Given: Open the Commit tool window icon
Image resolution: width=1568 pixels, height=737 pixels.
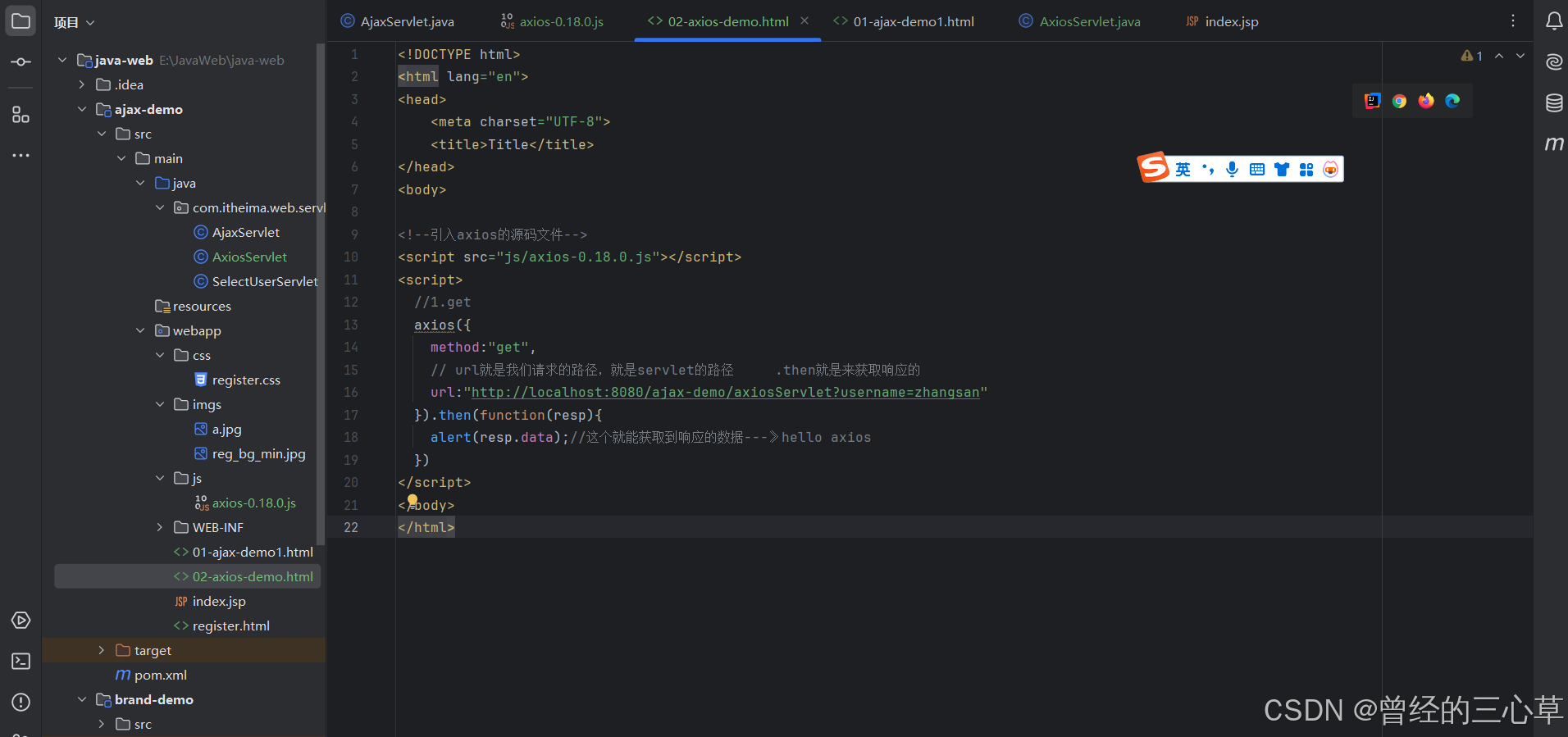Looking at the screenshot, I should (21, 62).
